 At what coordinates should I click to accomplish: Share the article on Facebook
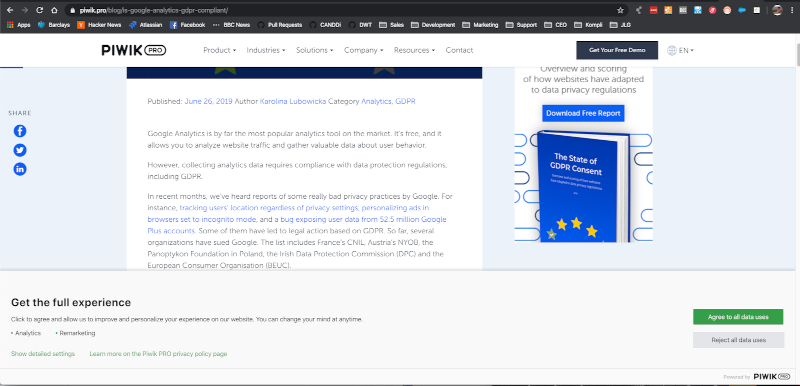click(20, 131)
